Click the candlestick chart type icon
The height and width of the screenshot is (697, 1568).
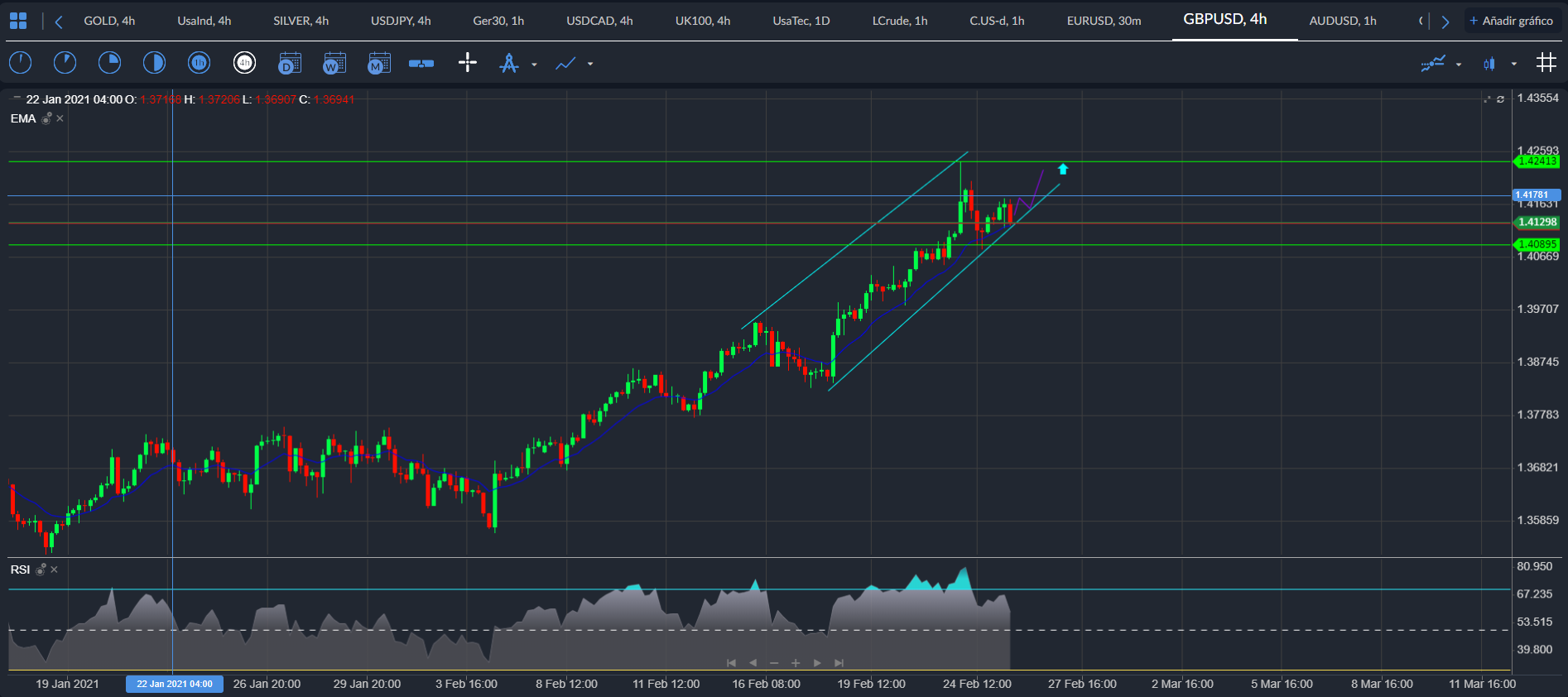(x=1489, y=63)
